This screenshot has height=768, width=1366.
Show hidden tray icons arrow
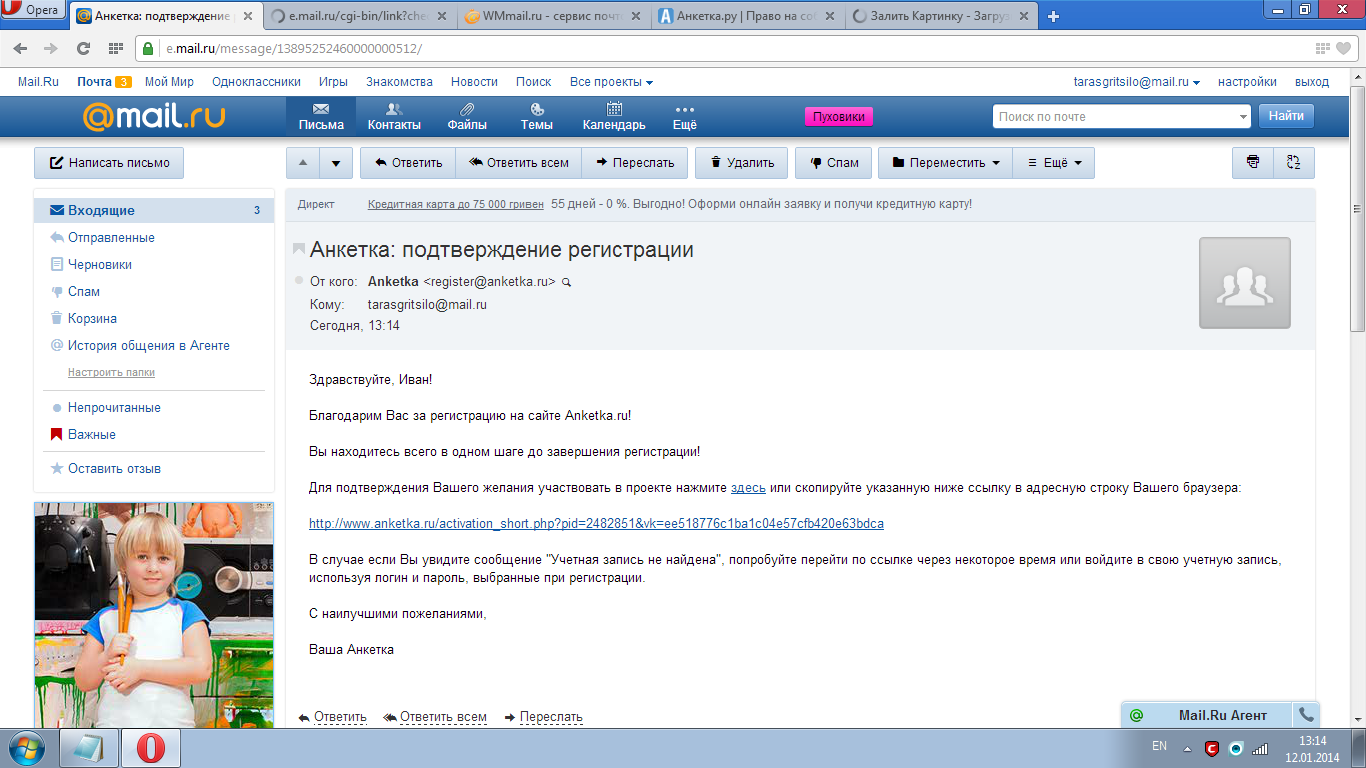(1187, 748)
